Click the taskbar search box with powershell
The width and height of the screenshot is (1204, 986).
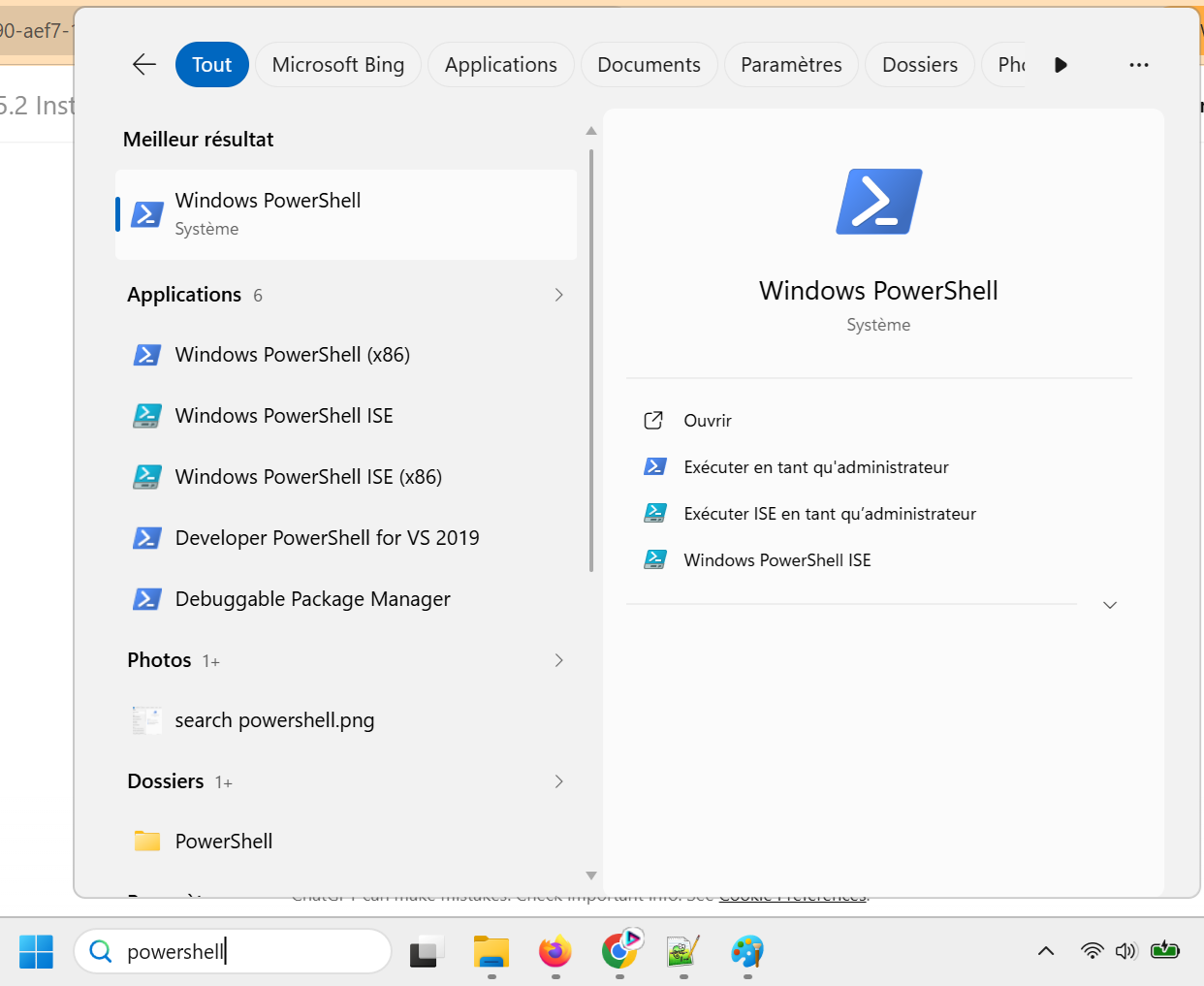(233, 952)
